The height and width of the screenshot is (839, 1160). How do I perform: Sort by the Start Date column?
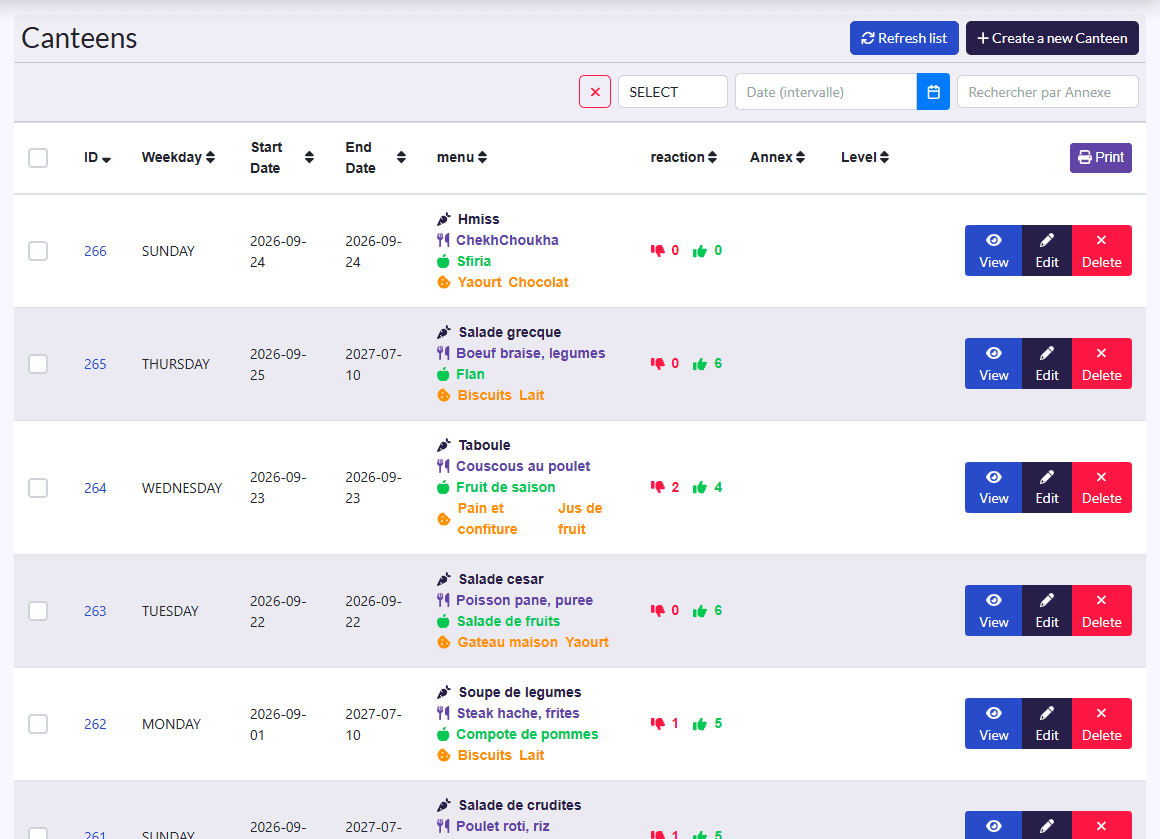[x=282, y=158]
